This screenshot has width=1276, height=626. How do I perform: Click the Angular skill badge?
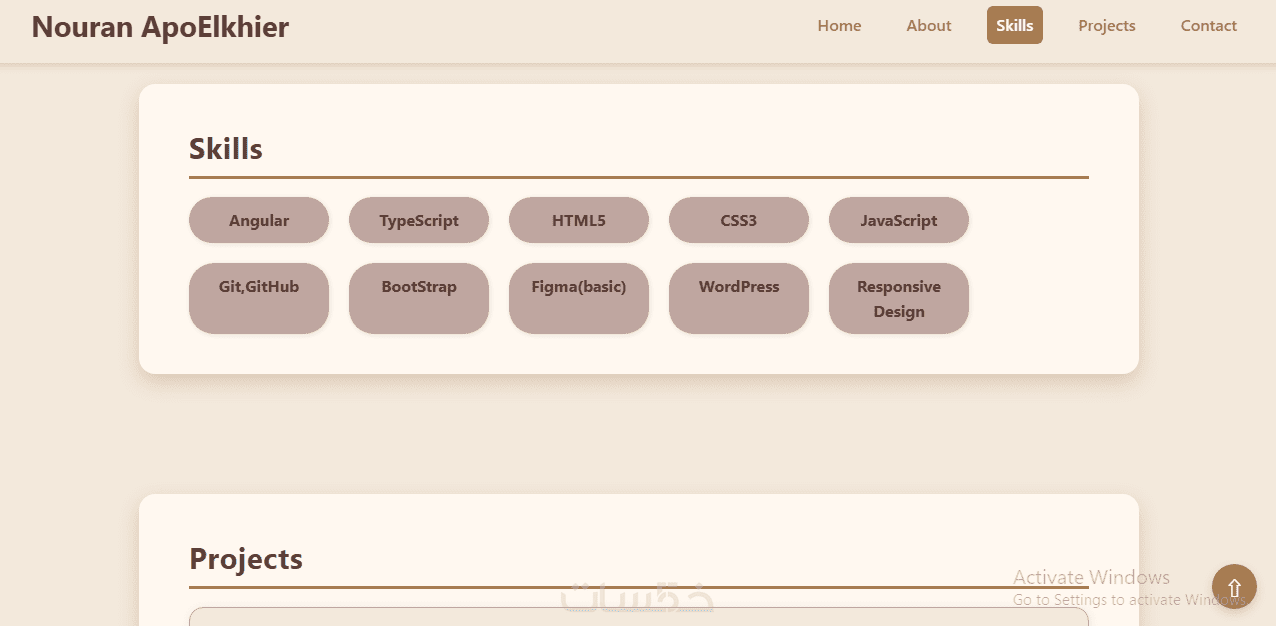click(259, 220)
